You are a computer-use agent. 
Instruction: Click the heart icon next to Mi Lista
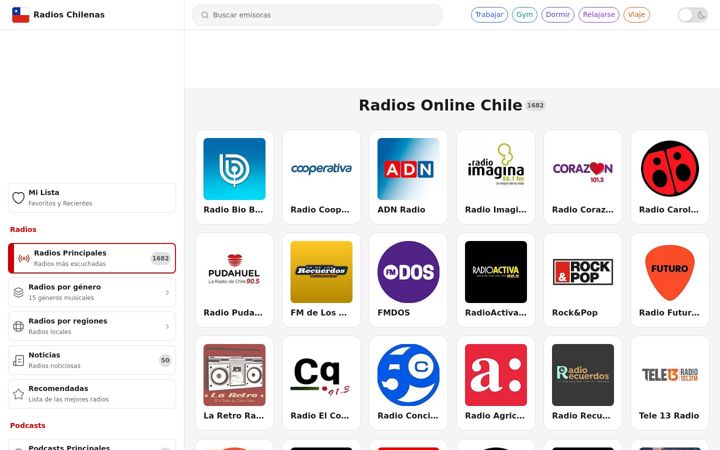point(18,198)
